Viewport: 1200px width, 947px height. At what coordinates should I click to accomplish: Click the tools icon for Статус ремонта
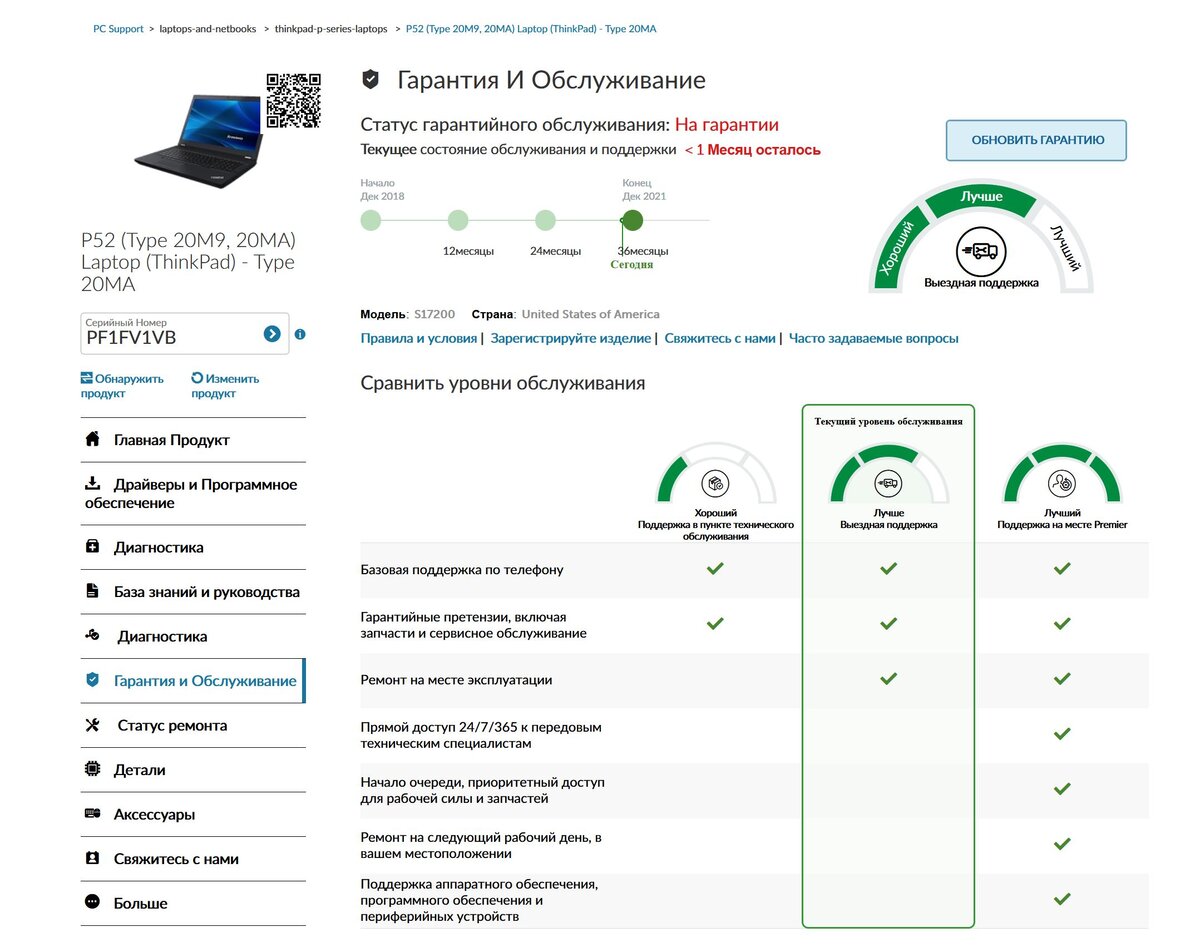tap(93, 725)
